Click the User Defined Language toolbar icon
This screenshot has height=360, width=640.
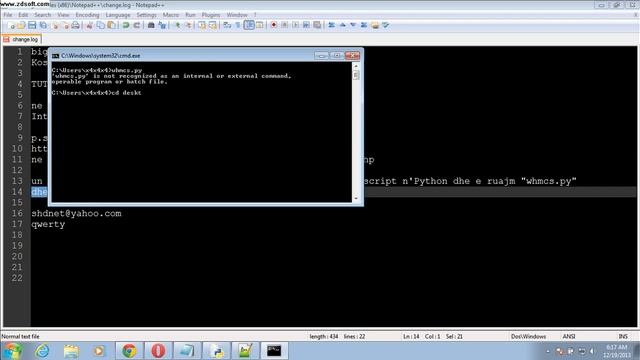coord(260,25)
